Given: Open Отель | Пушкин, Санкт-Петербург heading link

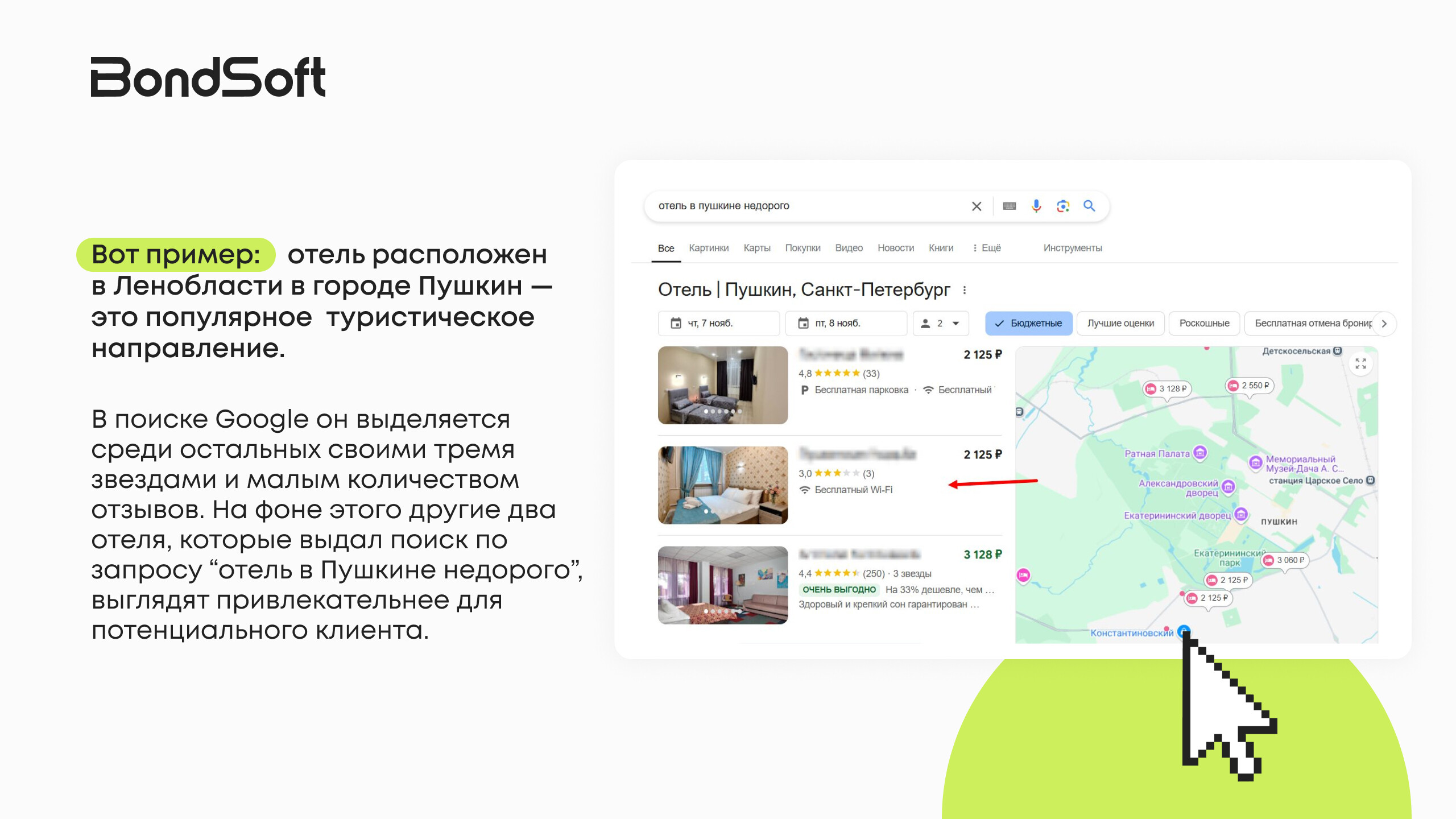Looking at the screenshot, I should pos(804,289).
